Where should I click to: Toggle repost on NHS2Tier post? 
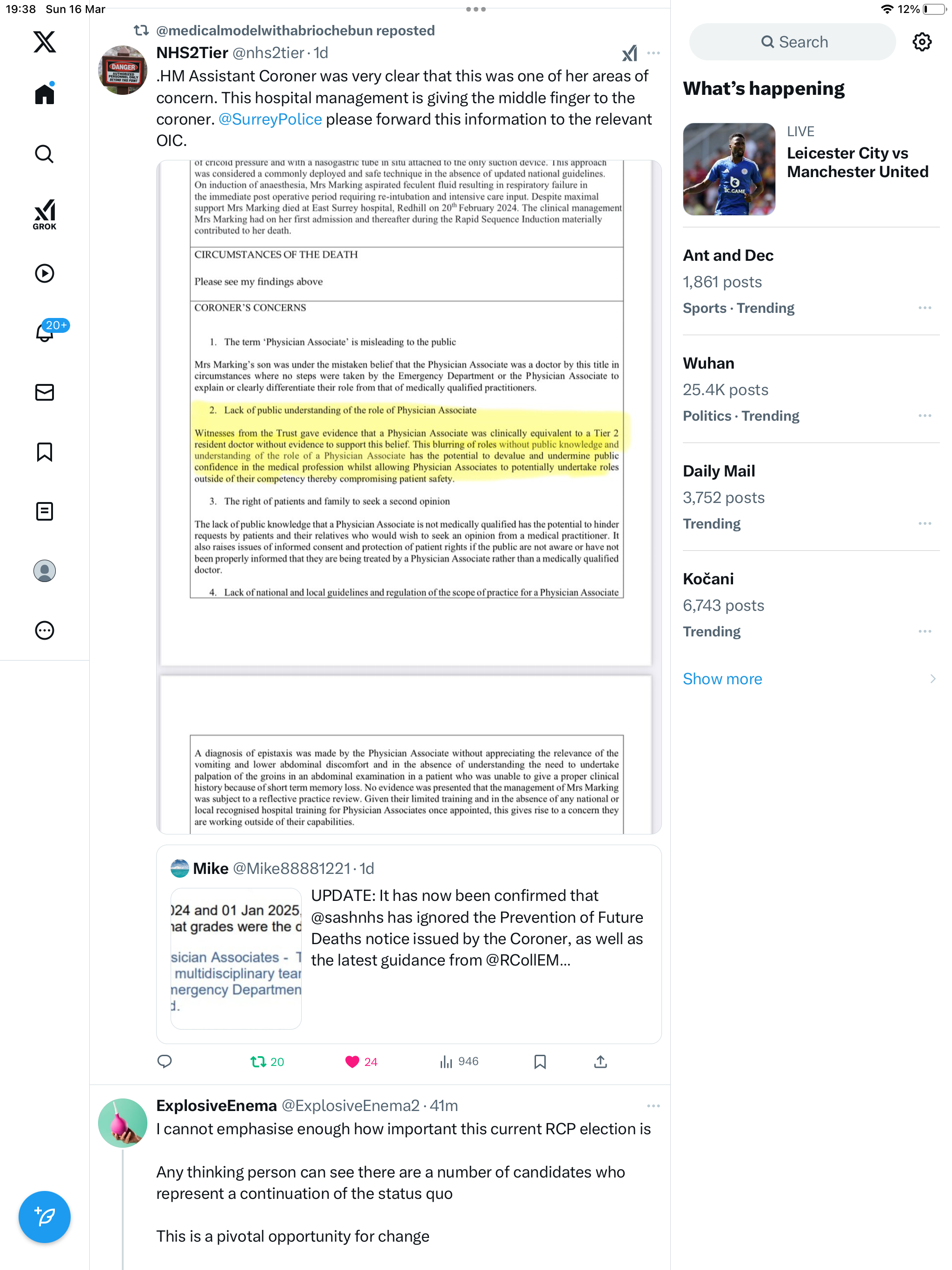click(268, 1062)
